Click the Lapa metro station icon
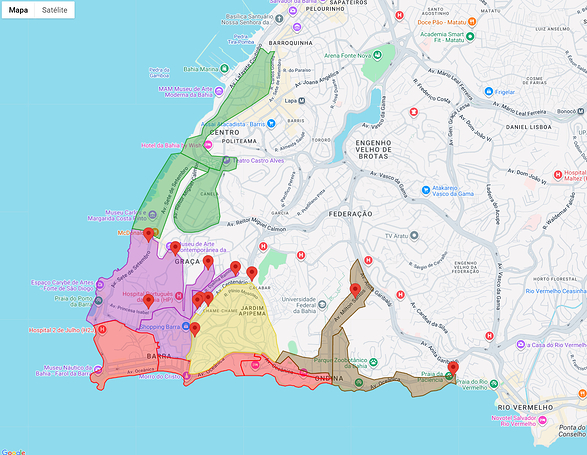The image size is (587, 455). 301,100
